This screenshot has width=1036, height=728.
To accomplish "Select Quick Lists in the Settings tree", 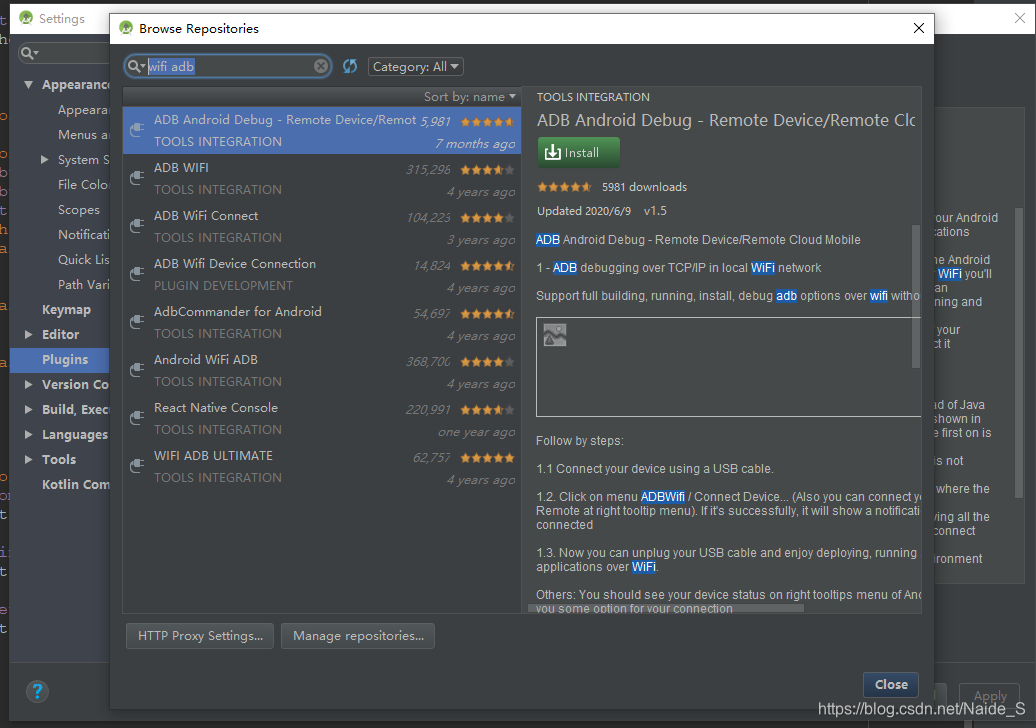I will (83, 260).
